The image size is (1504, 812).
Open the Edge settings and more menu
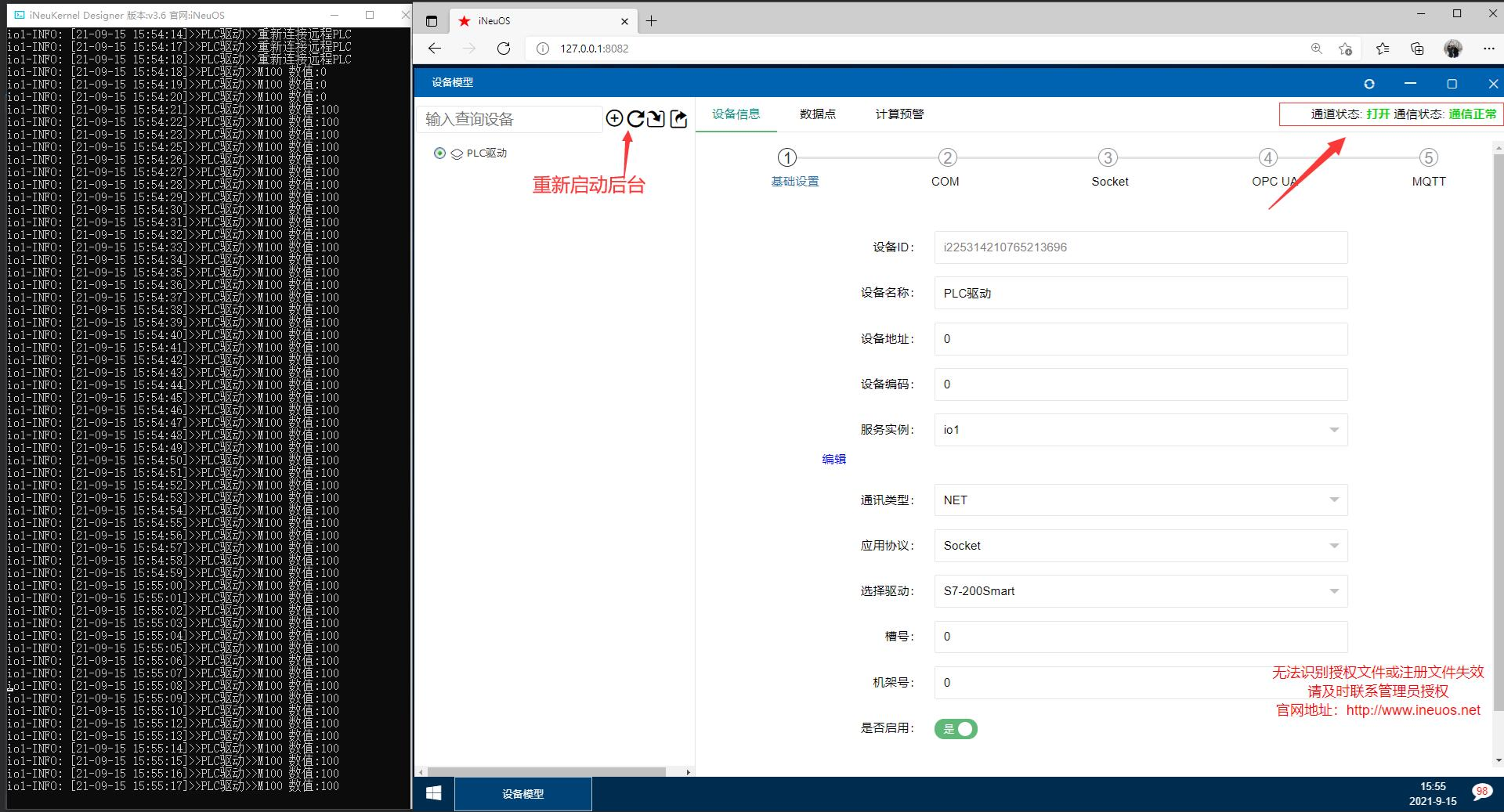point(1489,49)
